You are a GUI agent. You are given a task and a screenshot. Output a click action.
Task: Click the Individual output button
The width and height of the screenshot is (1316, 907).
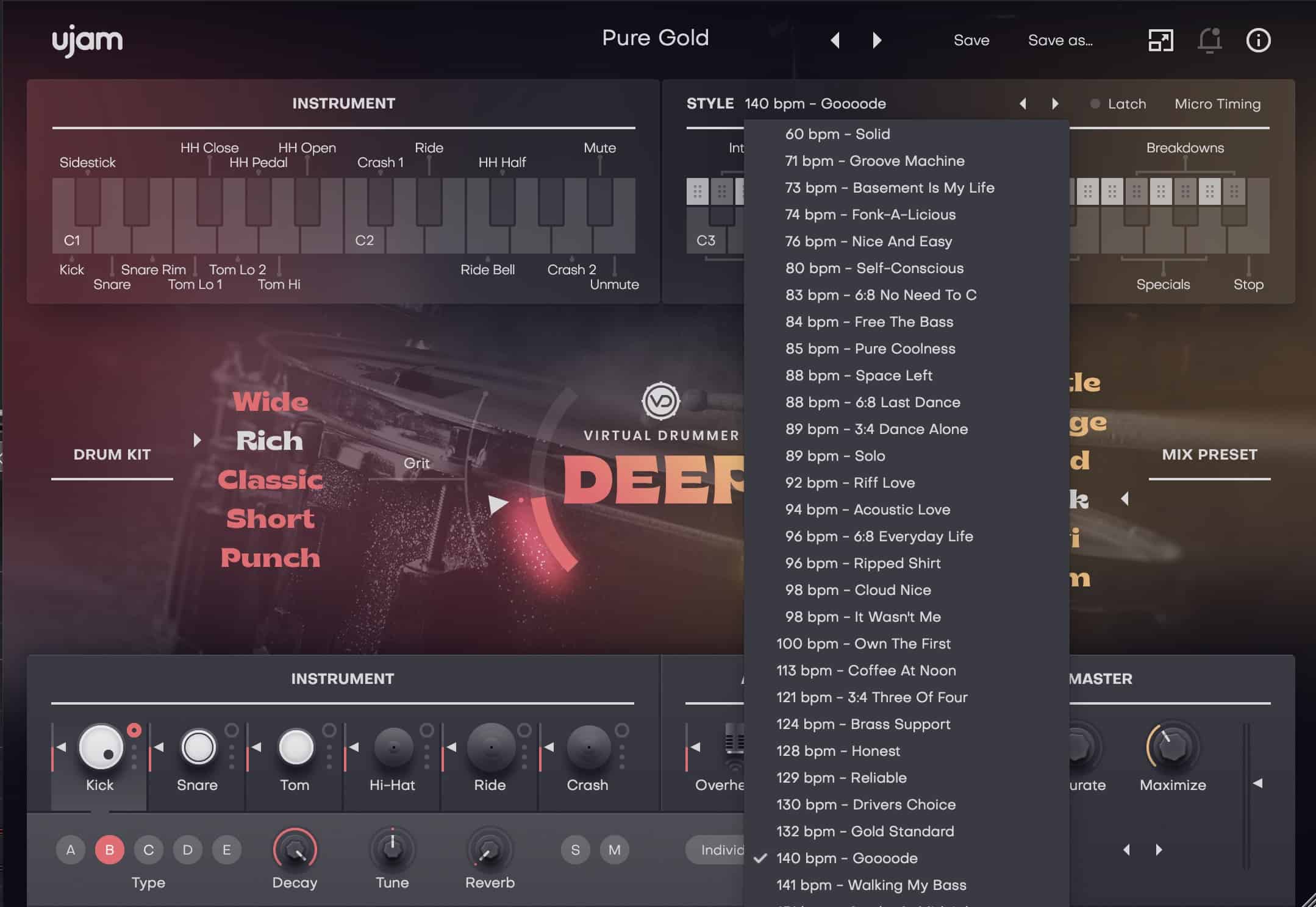pyautogui.click(x=715, y=850)
